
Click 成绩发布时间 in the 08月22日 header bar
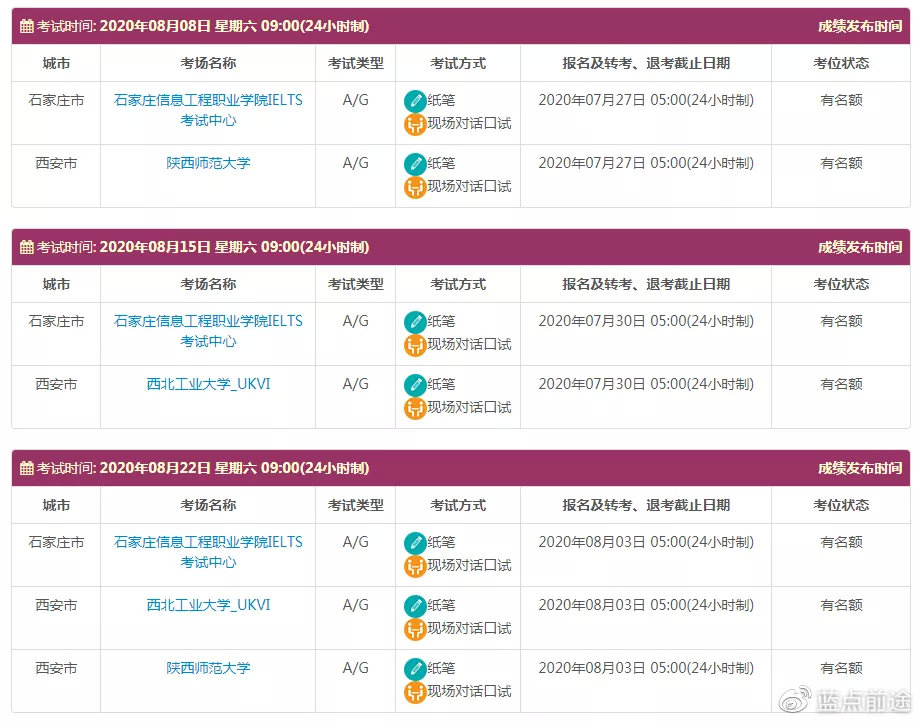(859, 468)
